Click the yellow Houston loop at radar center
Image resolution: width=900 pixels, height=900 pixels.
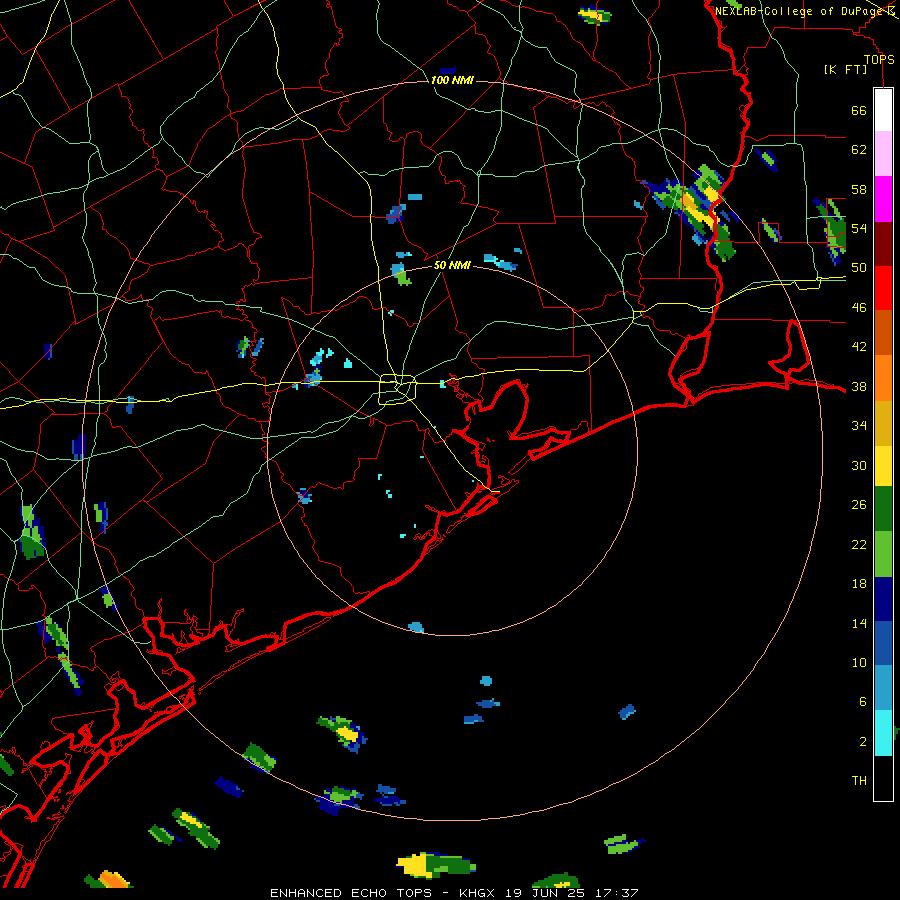click(398, 389)
